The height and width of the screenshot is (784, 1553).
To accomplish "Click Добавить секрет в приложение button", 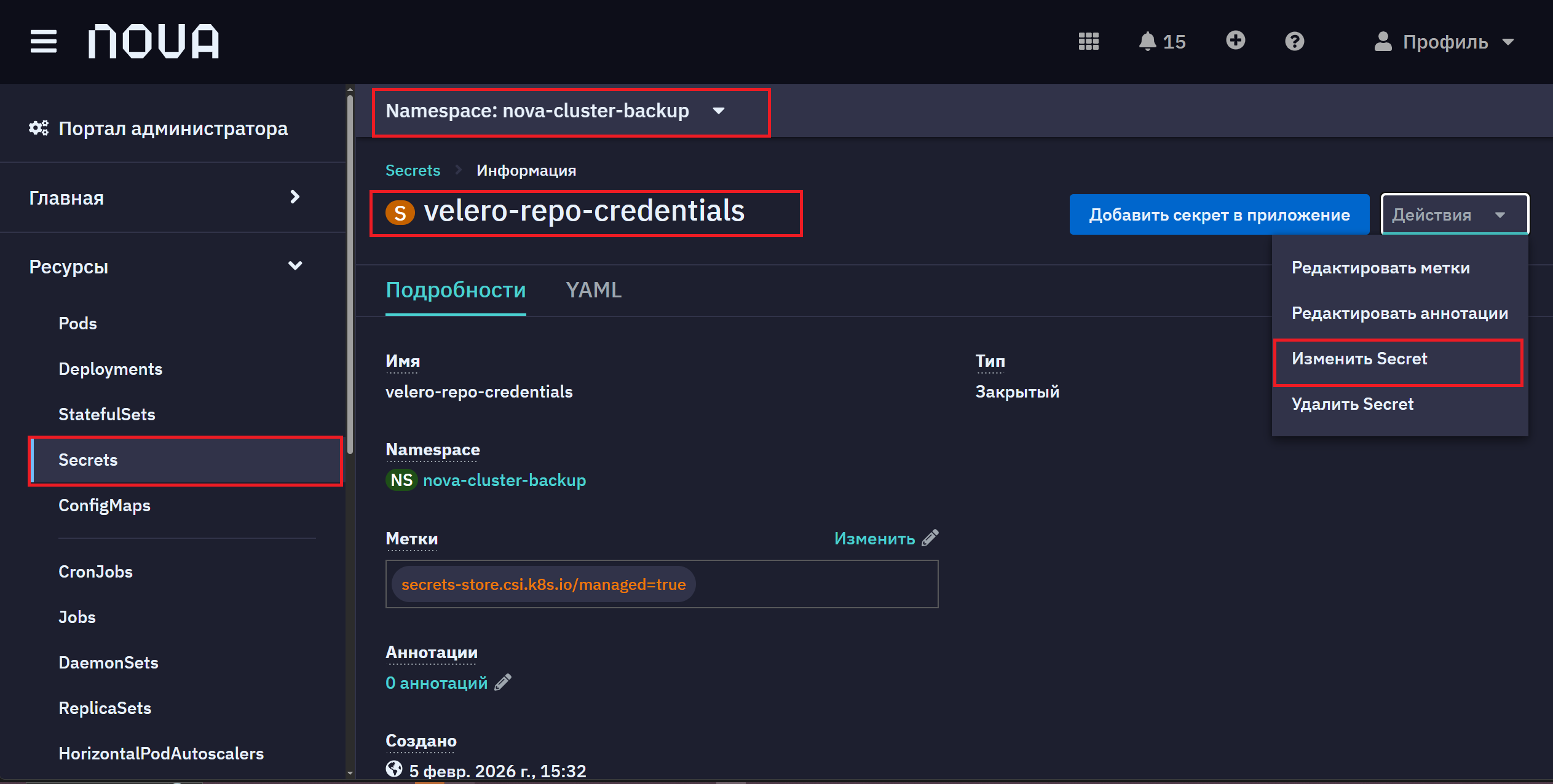I will (x=1219, y=214).
